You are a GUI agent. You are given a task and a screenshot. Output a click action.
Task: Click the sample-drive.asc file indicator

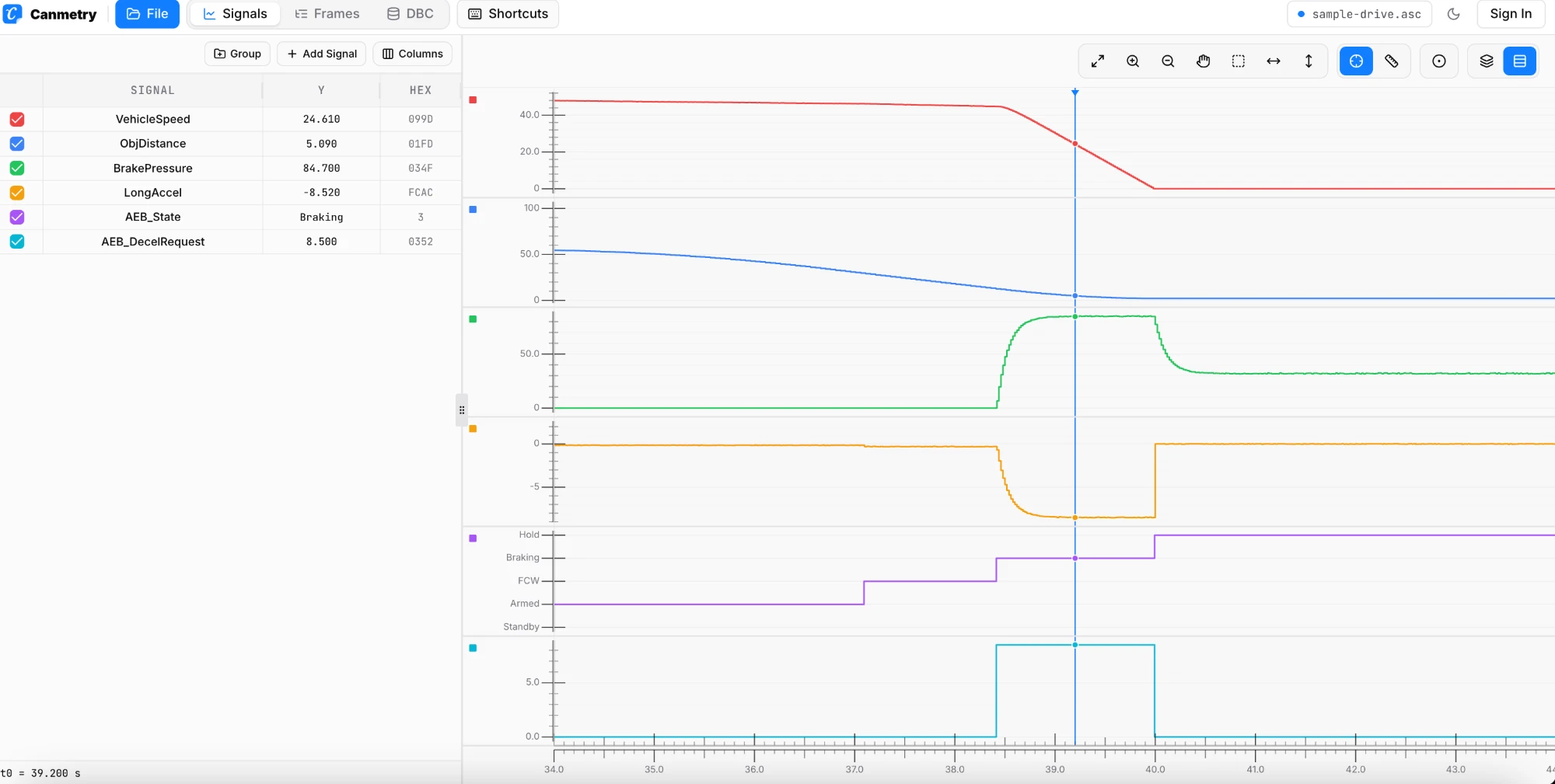click(1359, 14)
